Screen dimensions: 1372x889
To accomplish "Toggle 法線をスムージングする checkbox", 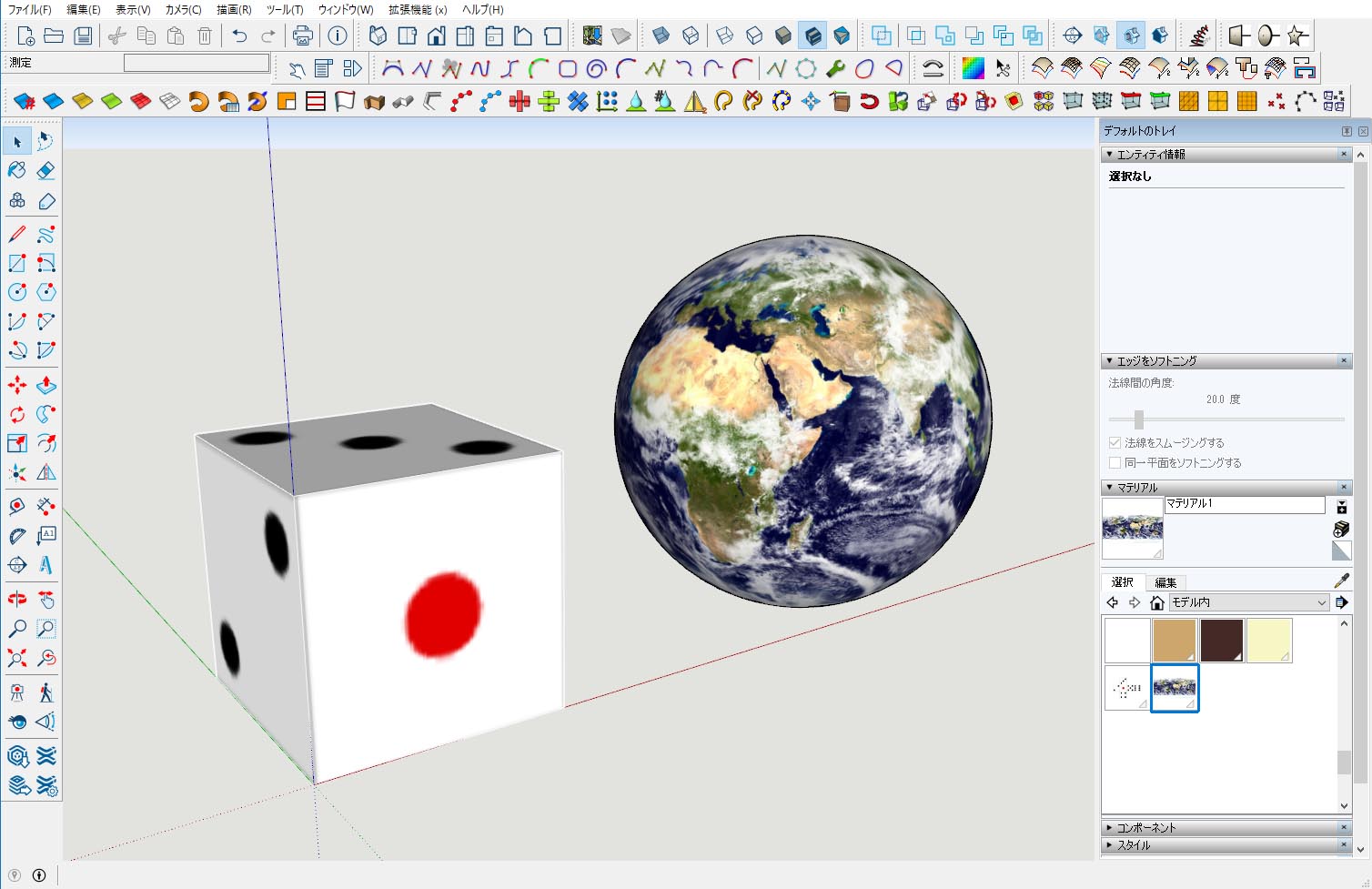I will tap(1115, 442).
